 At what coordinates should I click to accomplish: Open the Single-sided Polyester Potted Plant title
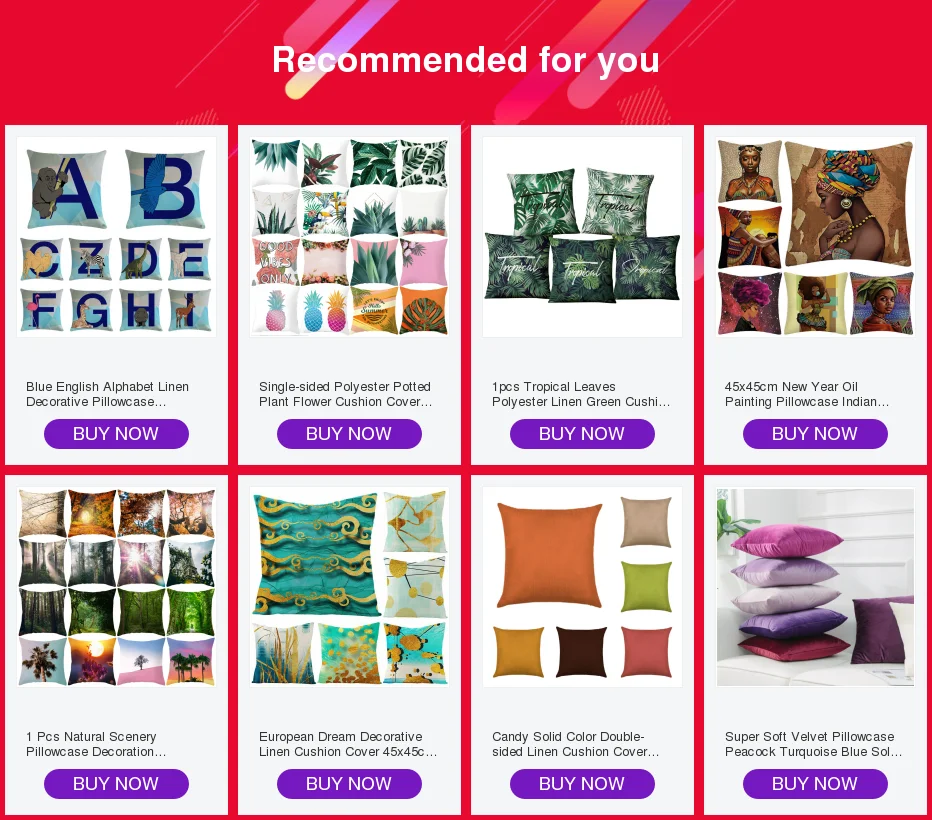(x=346, y=394)
